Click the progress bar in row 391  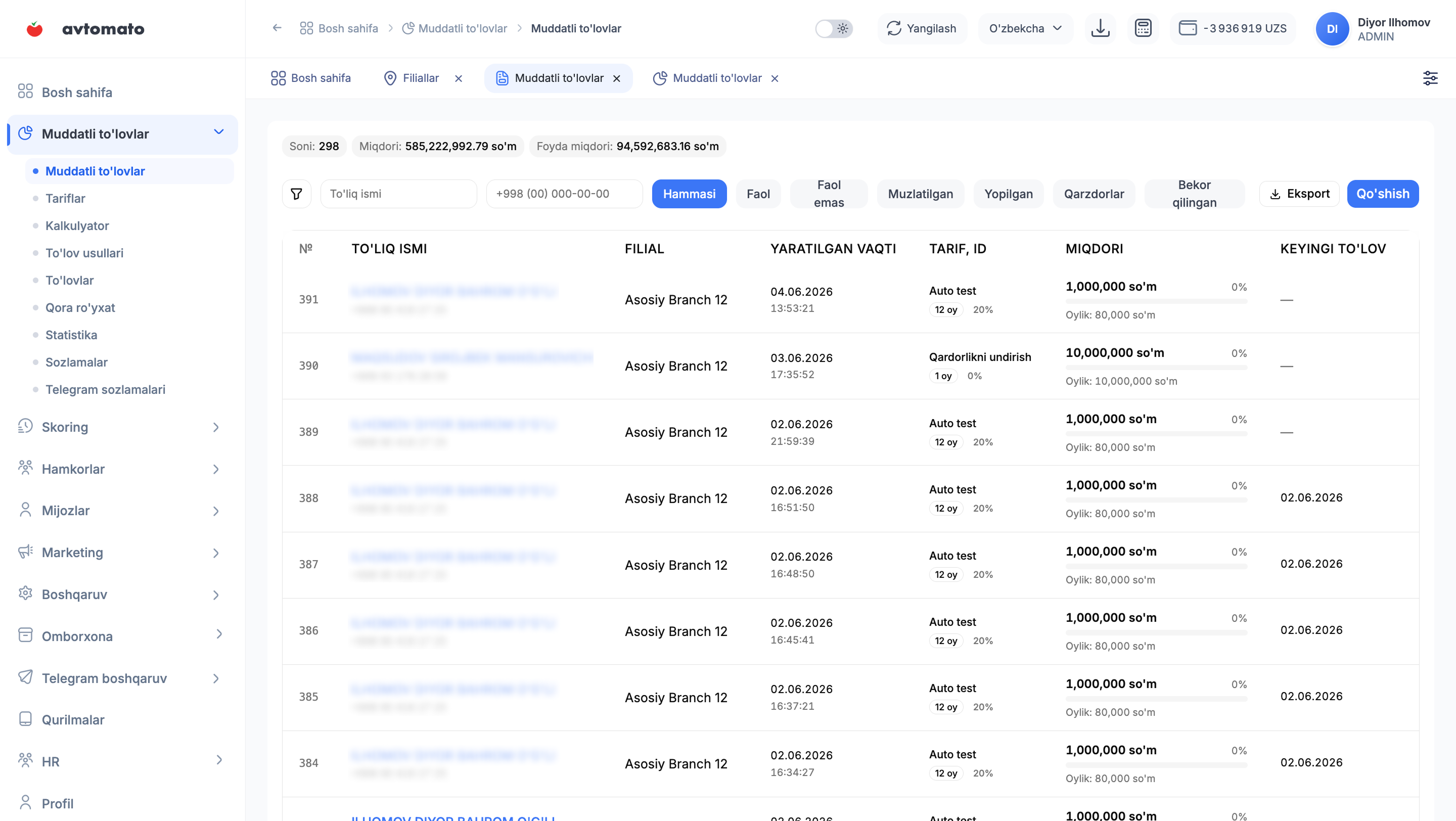coord(1156,301)
